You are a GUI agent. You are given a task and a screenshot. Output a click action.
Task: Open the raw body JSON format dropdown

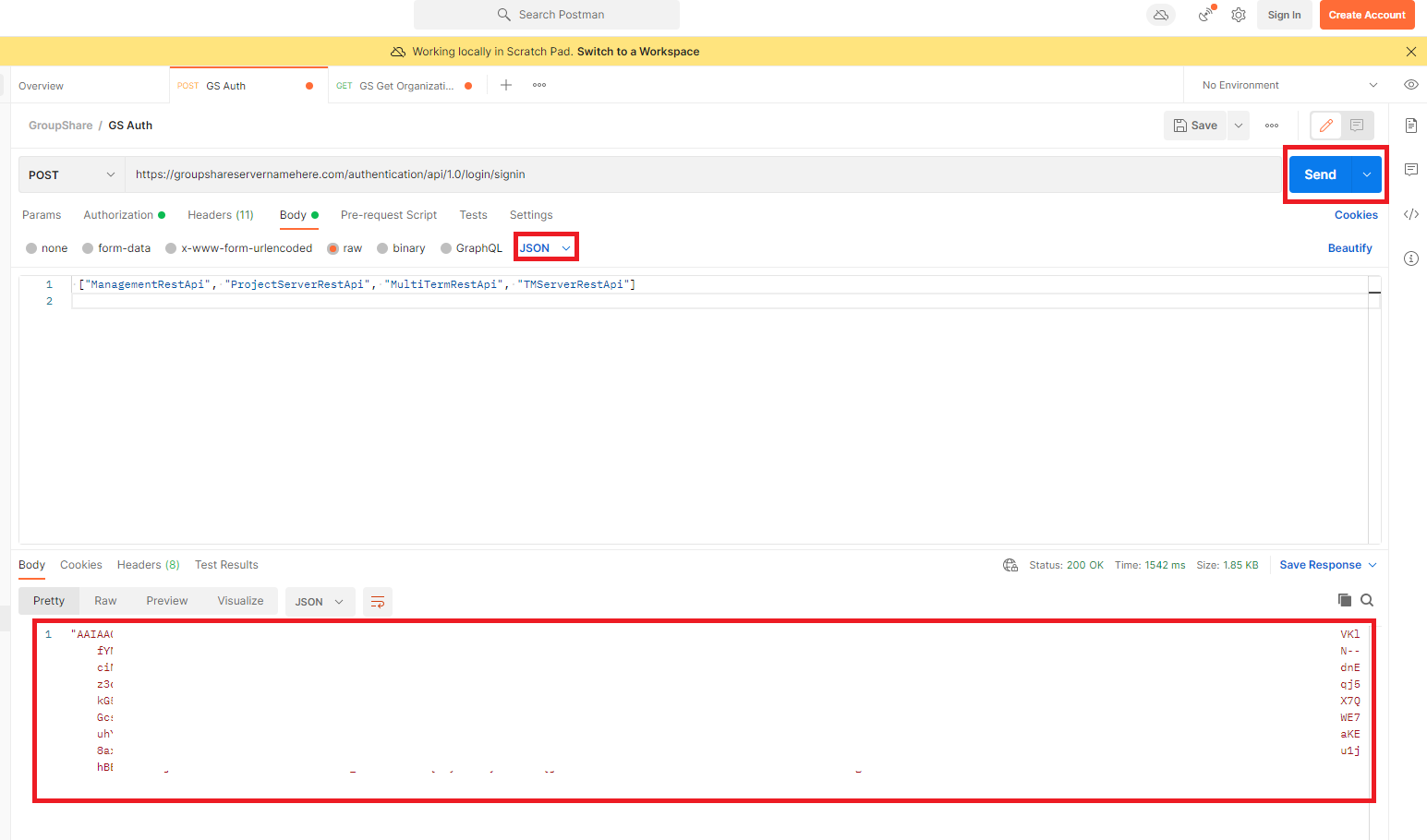545,248
